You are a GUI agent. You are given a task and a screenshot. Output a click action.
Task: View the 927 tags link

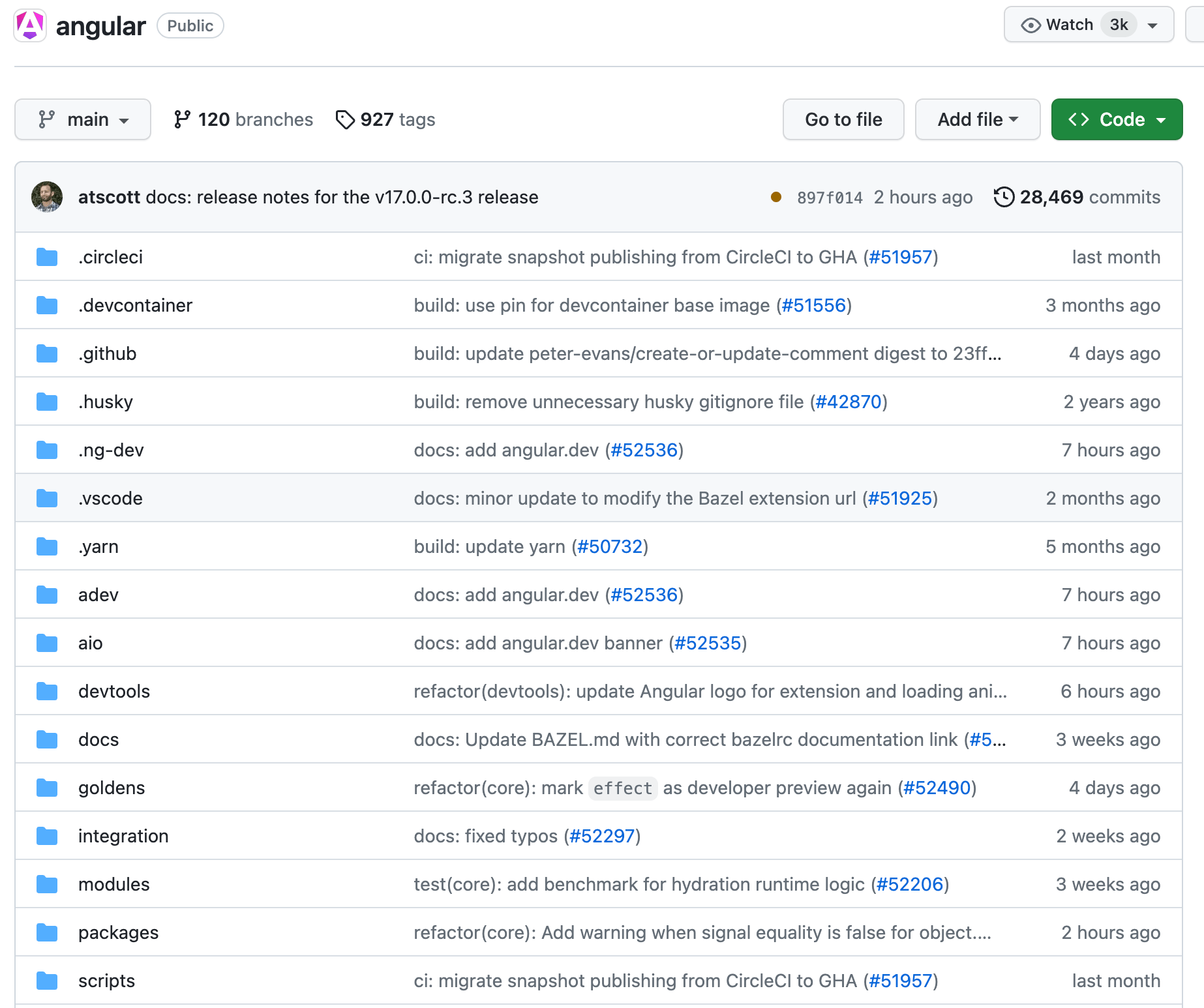(385, 119)
